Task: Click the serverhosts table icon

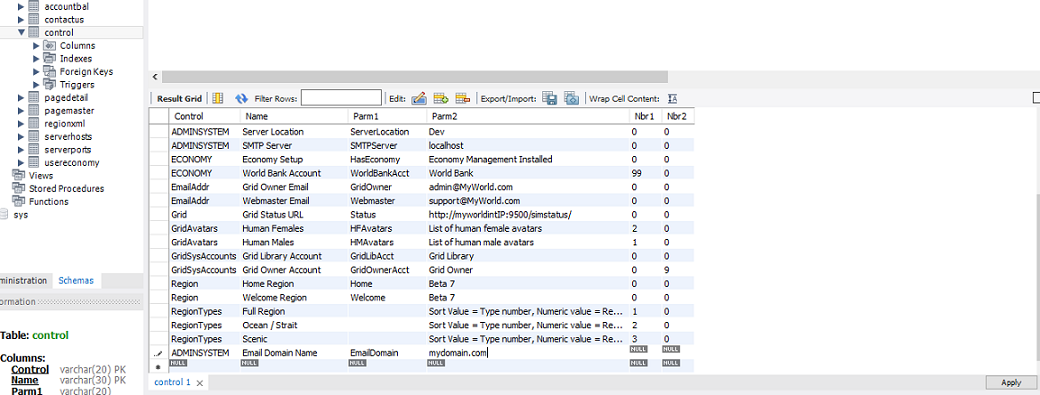Action: pos(34,137)
